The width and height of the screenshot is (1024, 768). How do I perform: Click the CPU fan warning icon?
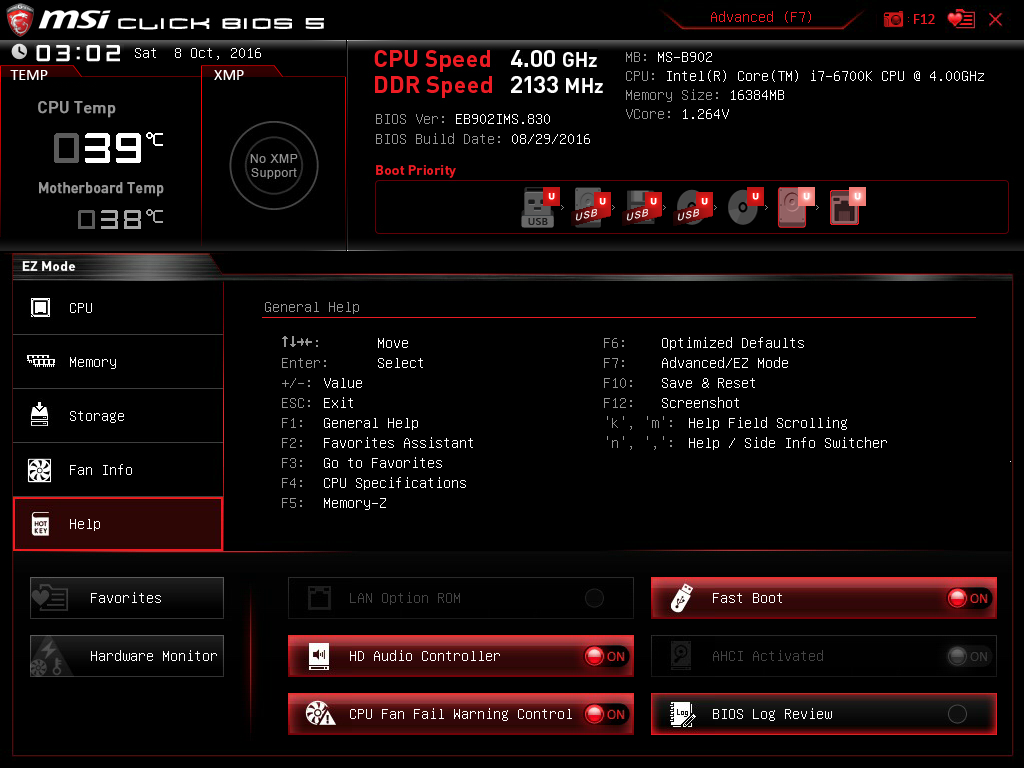pyautogui.click(x=321, y=714)
